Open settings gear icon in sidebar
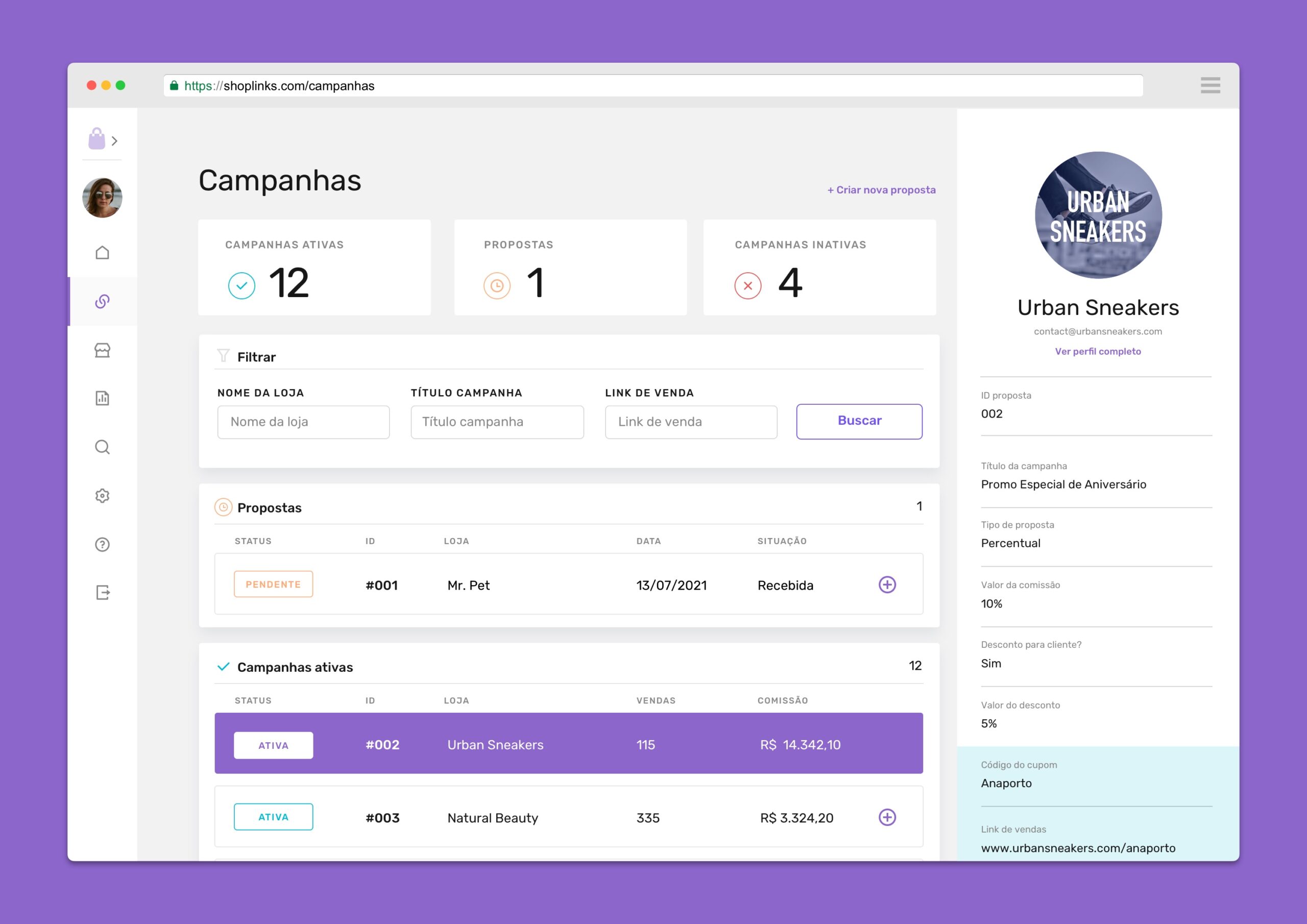 pyautogui.click(x=103, y=495)
